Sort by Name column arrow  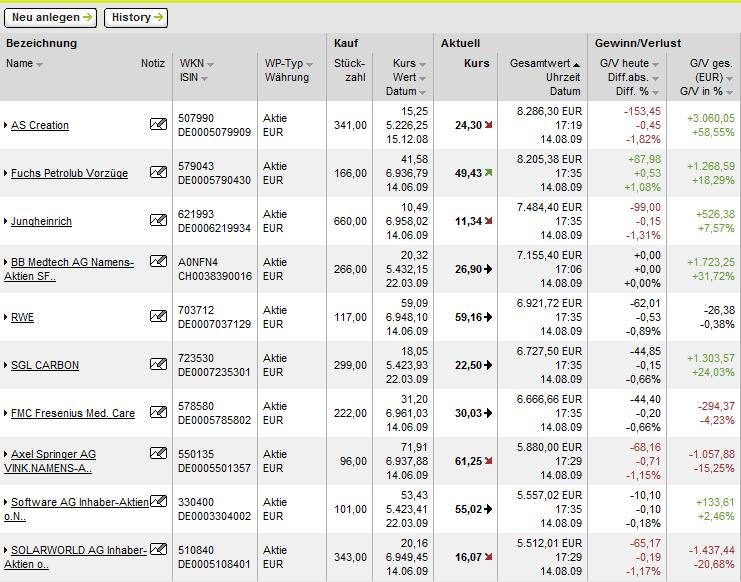(39, 65)
